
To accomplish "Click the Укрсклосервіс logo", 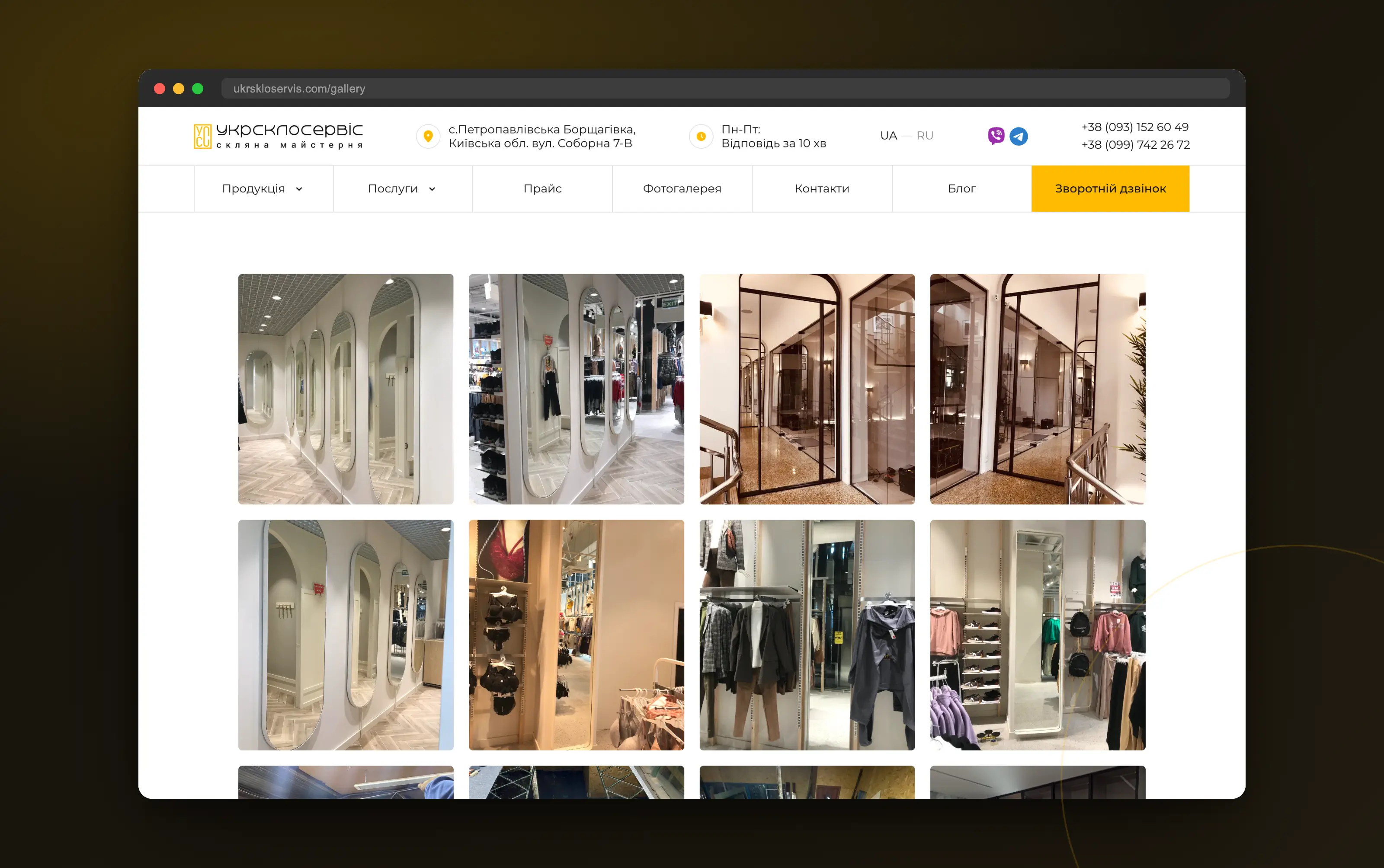I will click(278, 136).
